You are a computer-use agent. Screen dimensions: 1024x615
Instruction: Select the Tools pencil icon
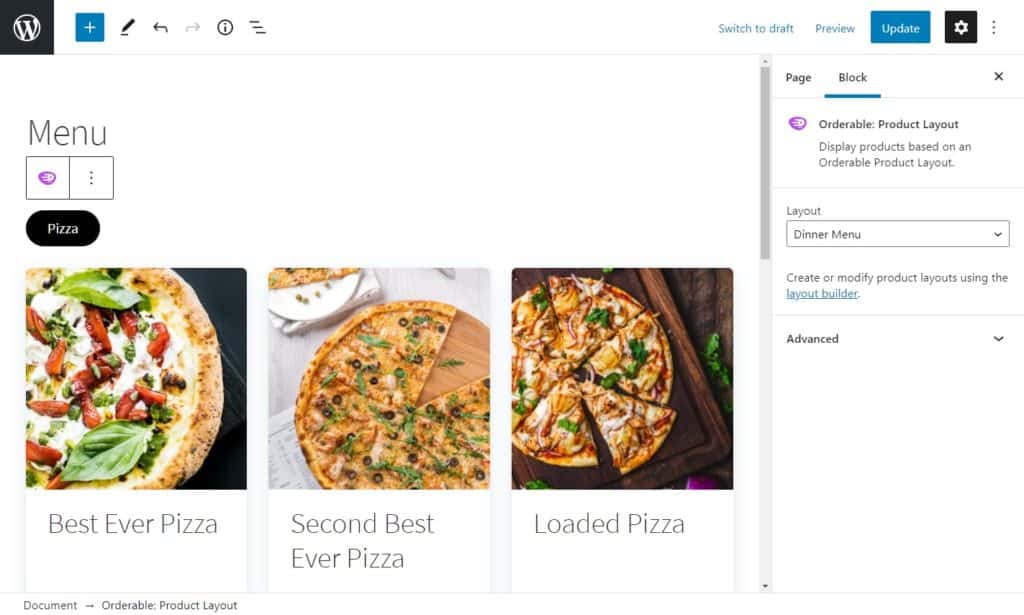coord(126,27)
